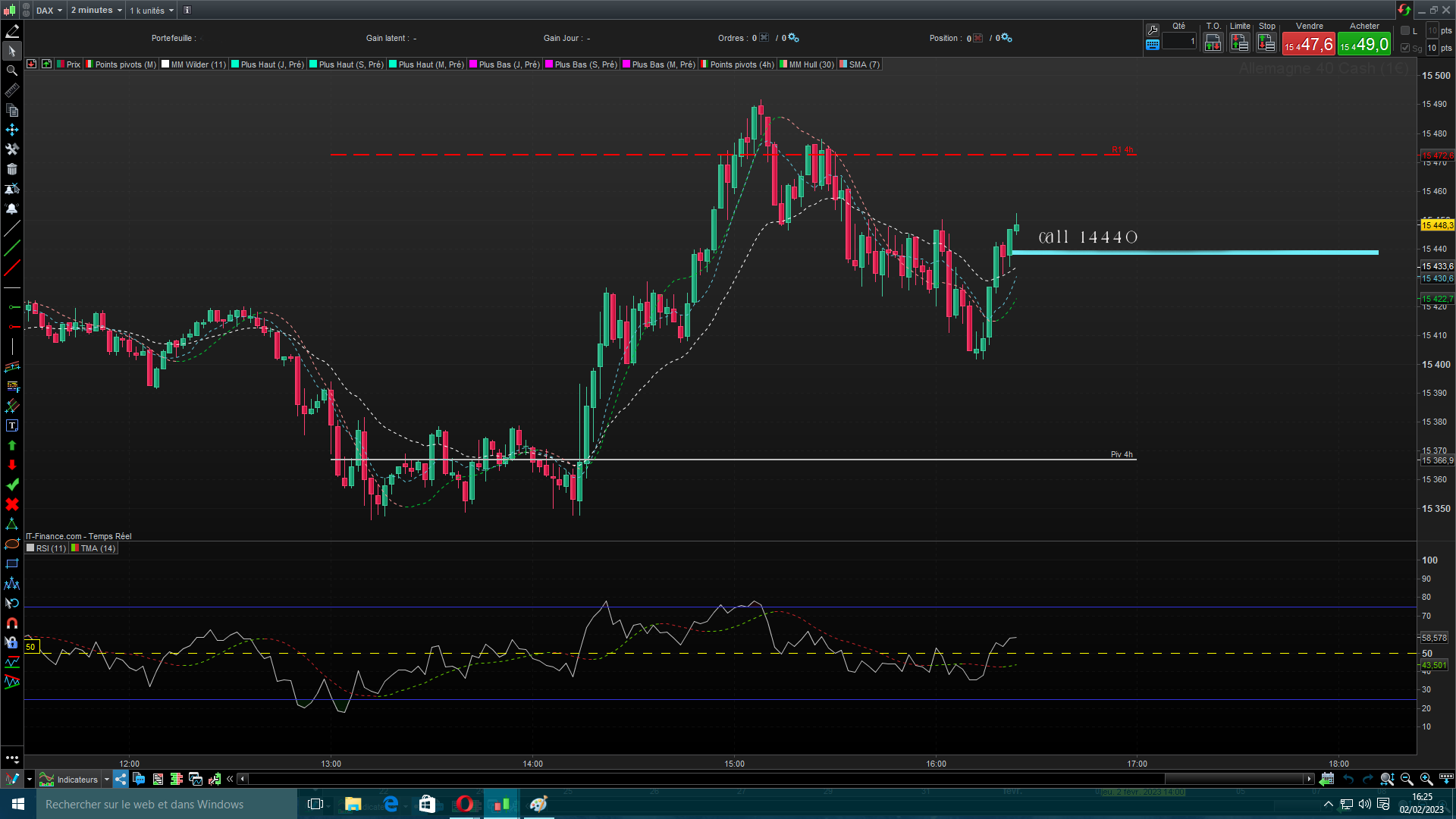The width and height of the screenshot is (1456, 819).
Task: Click the T.O. order icon
Action: pyautogui.click(x=1213, y=43)
